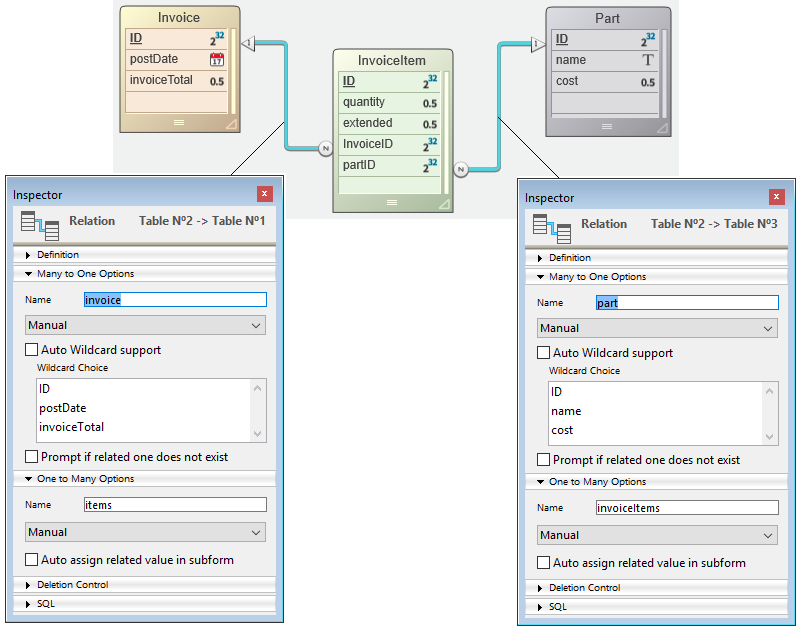Close the left Inspector panel
The height and width of the screenshot is (628, 802).
pos(265,194)
